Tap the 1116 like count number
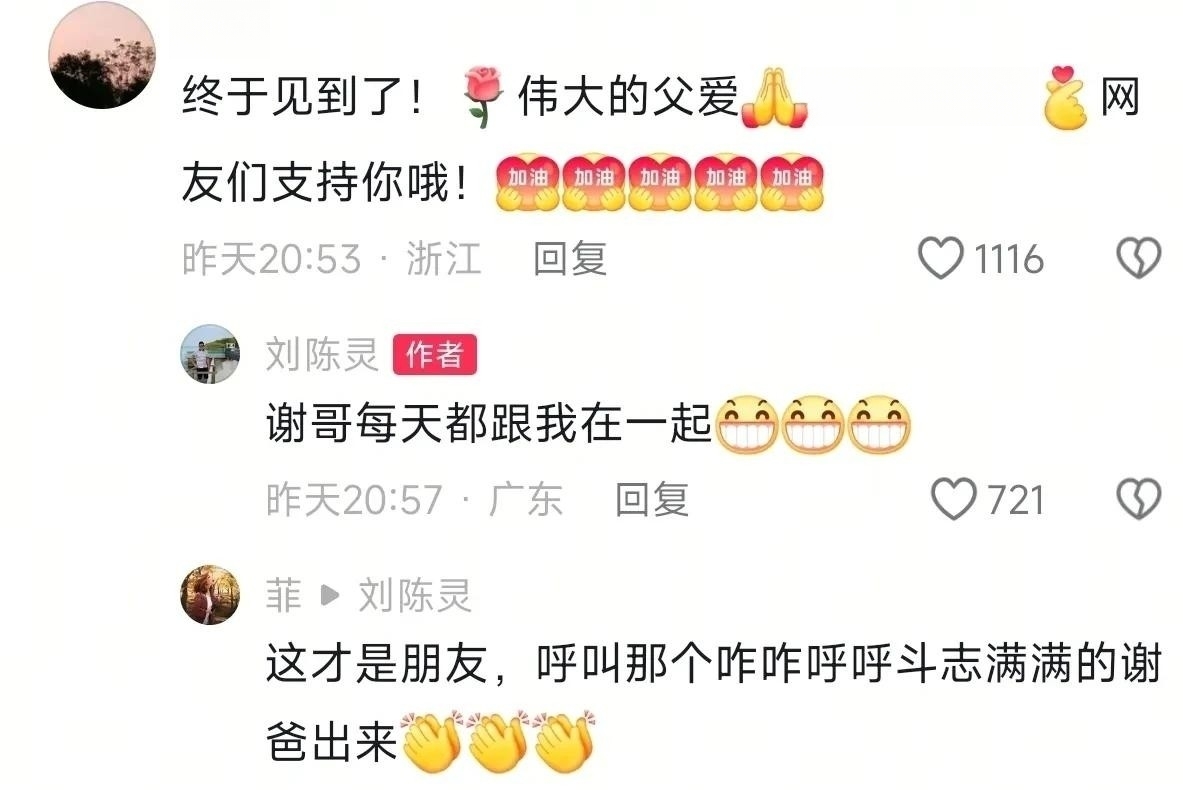The width and height of the screenshot is (1183, 790). [1009, 259]
